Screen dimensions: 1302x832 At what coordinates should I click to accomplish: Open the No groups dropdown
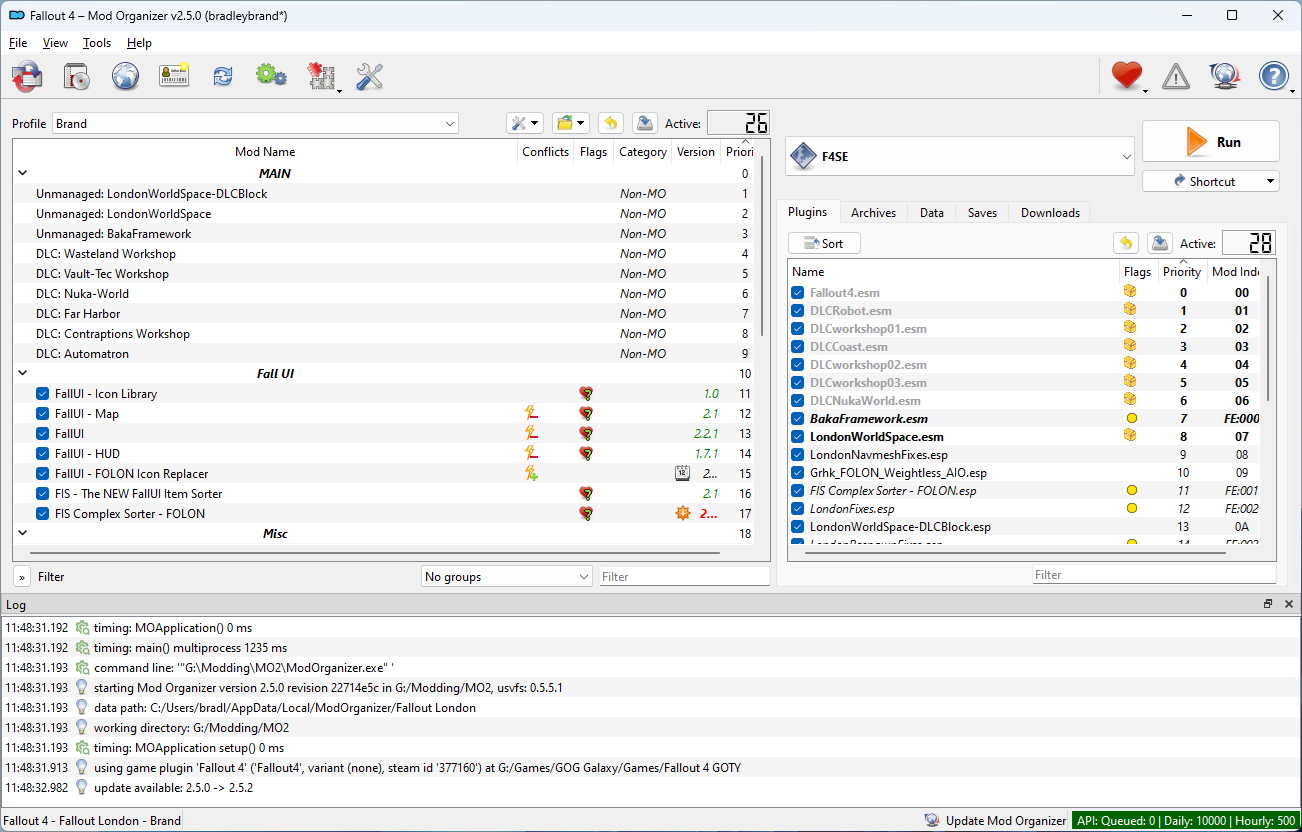point(507,577)
